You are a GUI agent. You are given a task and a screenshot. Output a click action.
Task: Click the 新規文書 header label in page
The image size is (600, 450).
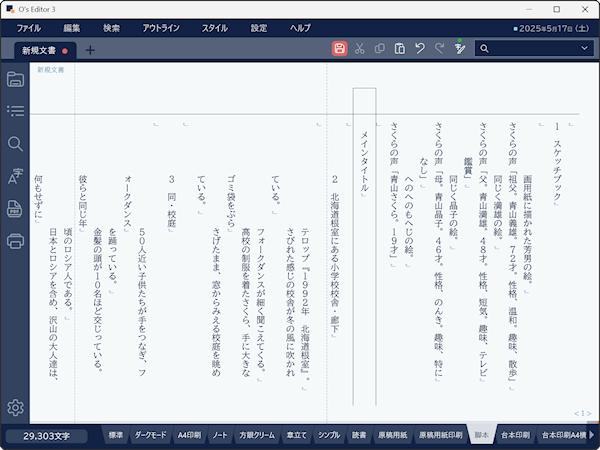51,70
